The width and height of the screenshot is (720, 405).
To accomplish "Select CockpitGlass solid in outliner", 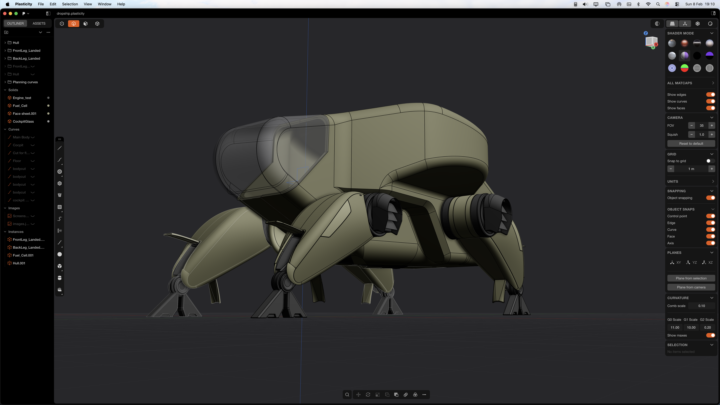I will click(x=23, y=122).
